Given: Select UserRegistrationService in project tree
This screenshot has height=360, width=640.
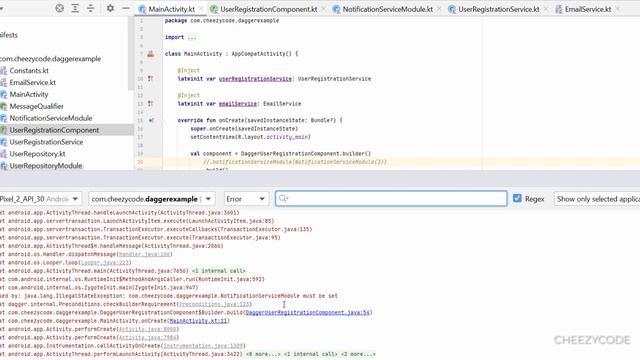Looking at the screenshot, I should tap(46, 142).
